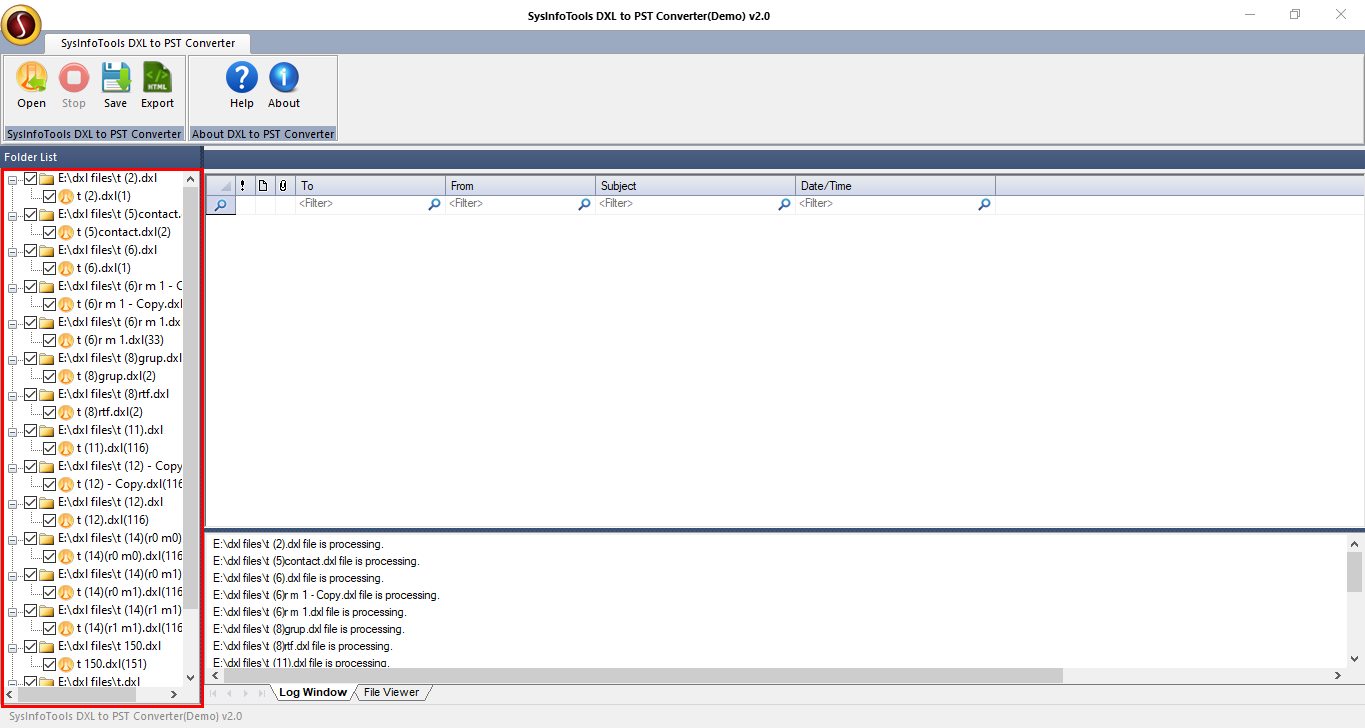Click the folder icon for E:\dxl files\t (2).dxl
1365x728 pixels.
47,178
